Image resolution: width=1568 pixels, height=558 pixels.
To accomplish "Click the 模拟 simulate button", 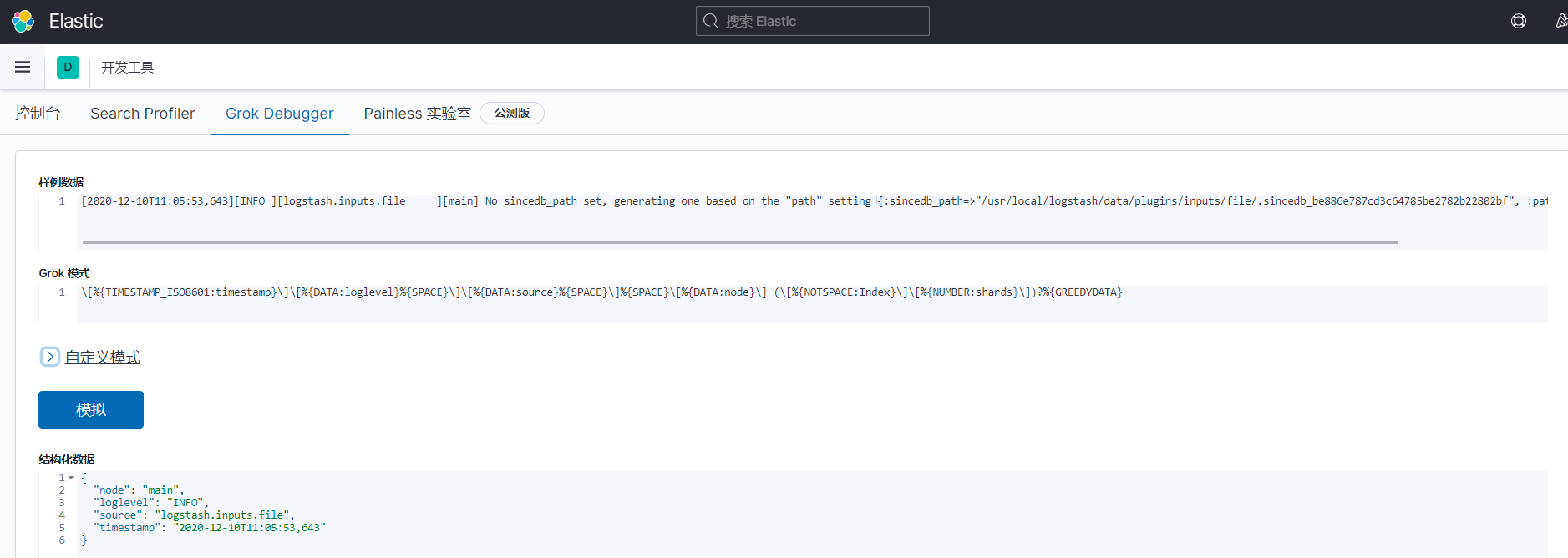I will point(91,409).
